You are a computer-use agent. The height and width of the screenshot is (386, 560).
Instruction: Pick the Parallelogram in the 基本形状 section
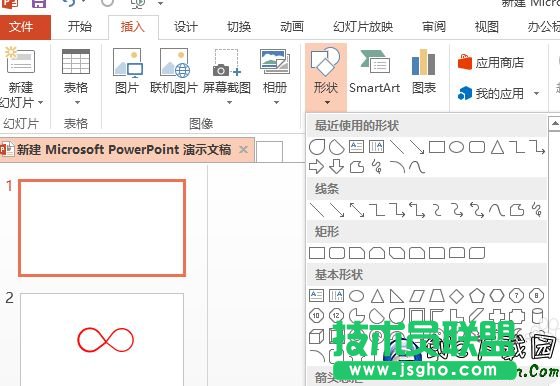[x=417, y=296]
